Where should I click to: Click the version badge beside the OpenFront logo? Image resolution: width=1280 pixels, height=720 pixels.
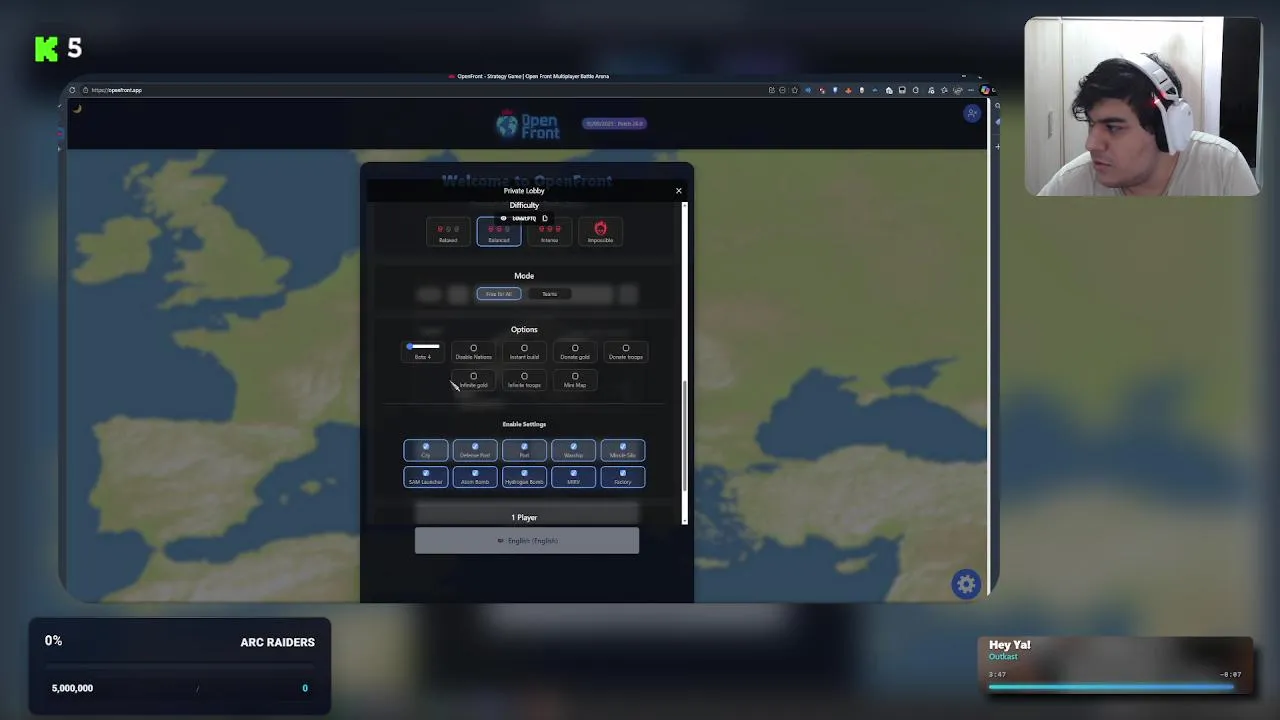tap(615, 124)
